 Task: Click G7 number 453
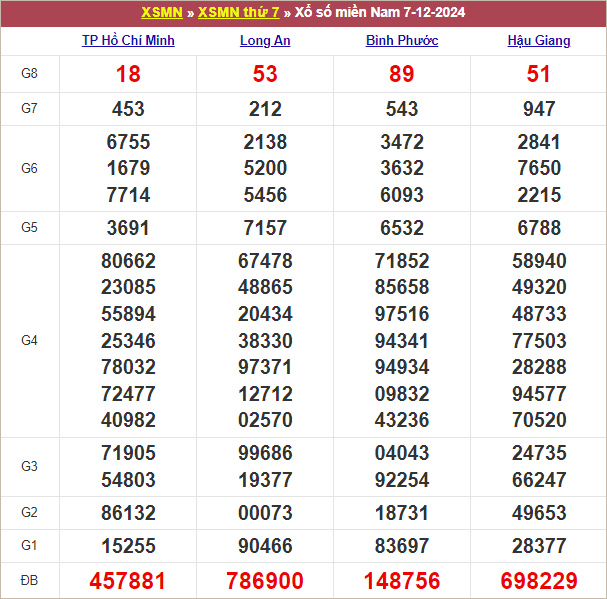[x=128, y=109]
